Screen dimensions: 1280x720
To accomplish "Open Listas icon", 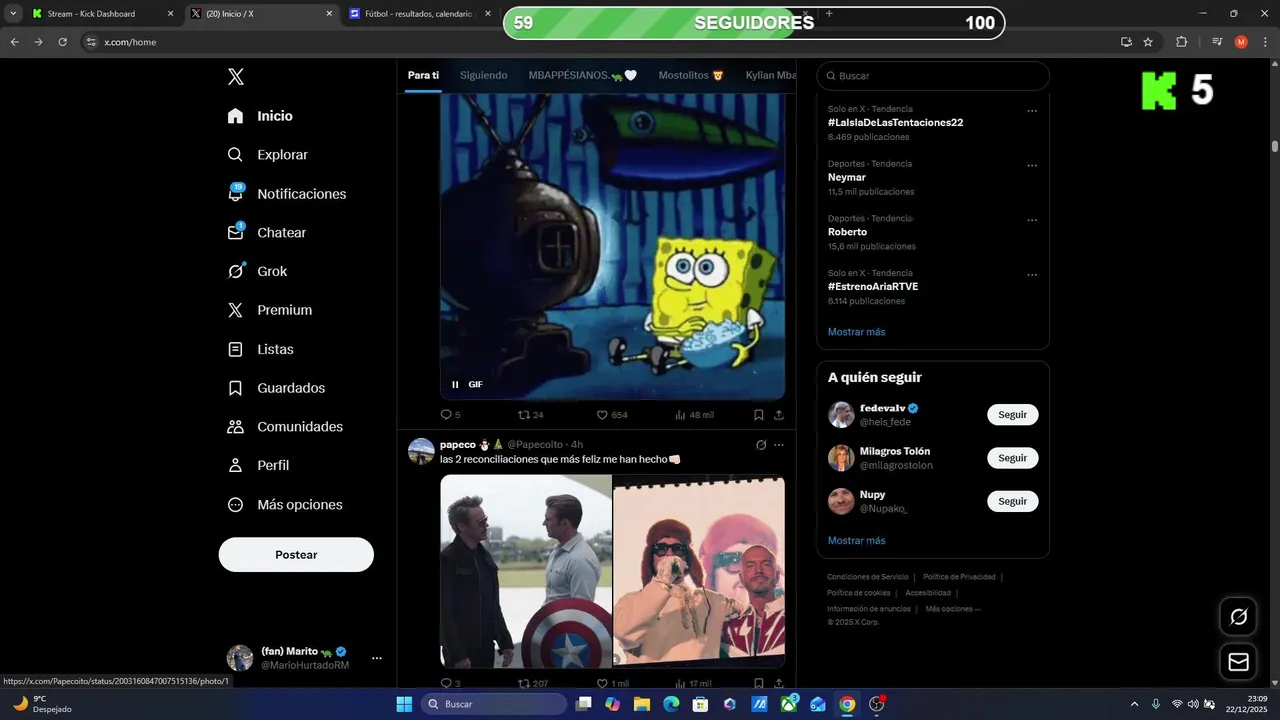I will [x=235, y=349].
